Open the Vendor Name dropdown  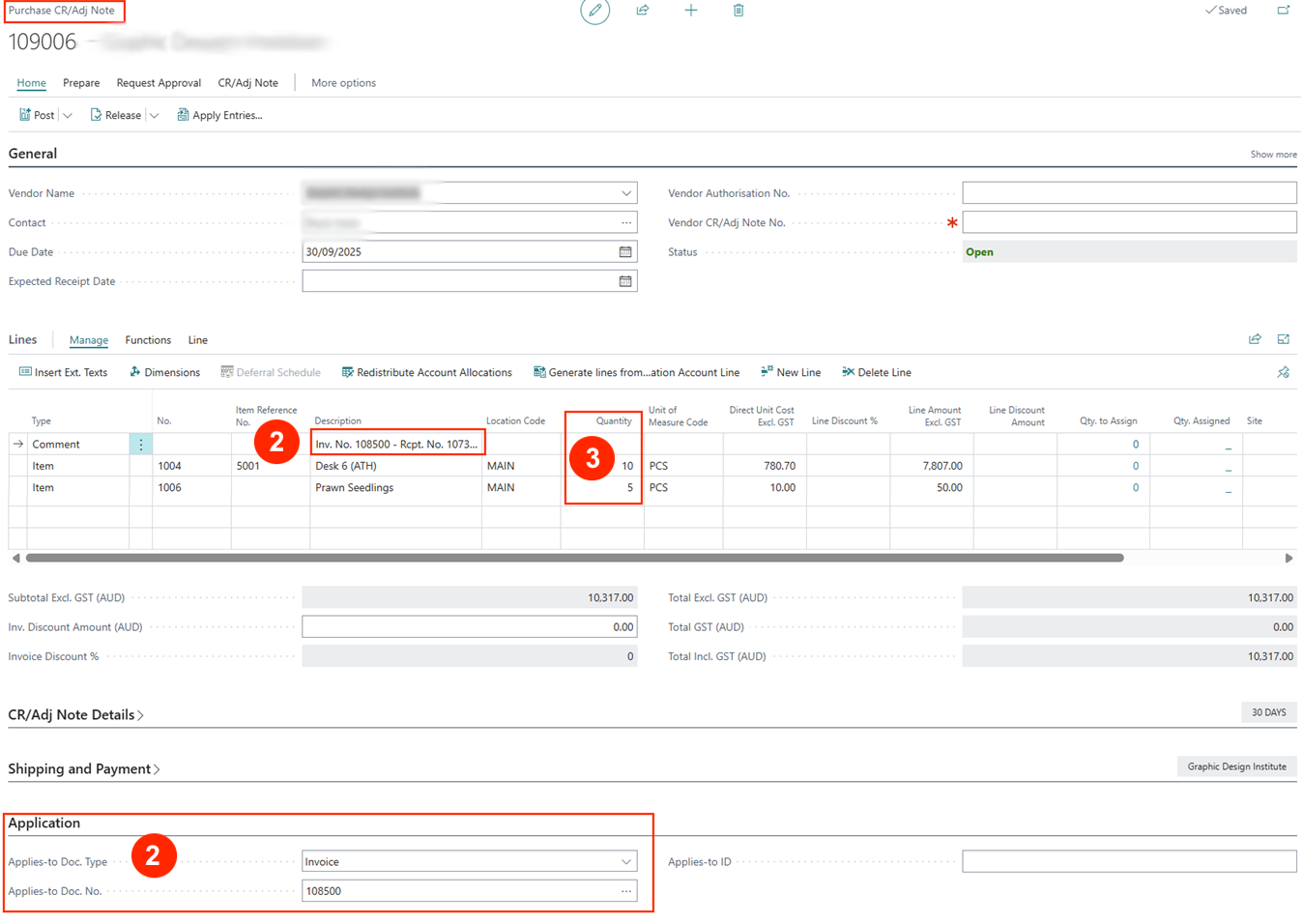[626, 193]
